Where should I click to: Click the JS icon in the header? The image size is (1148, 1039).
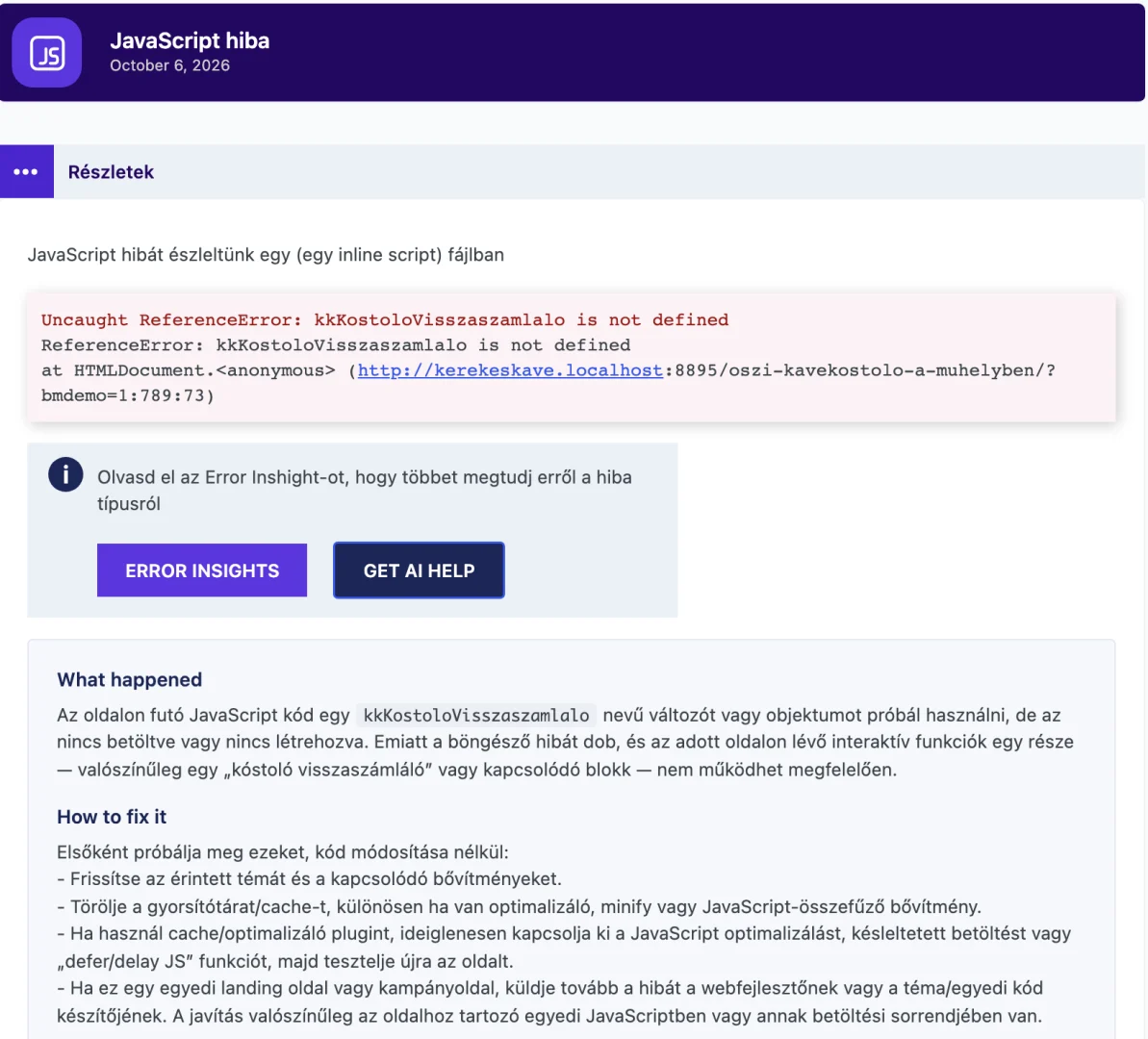(x=47, y=53)
